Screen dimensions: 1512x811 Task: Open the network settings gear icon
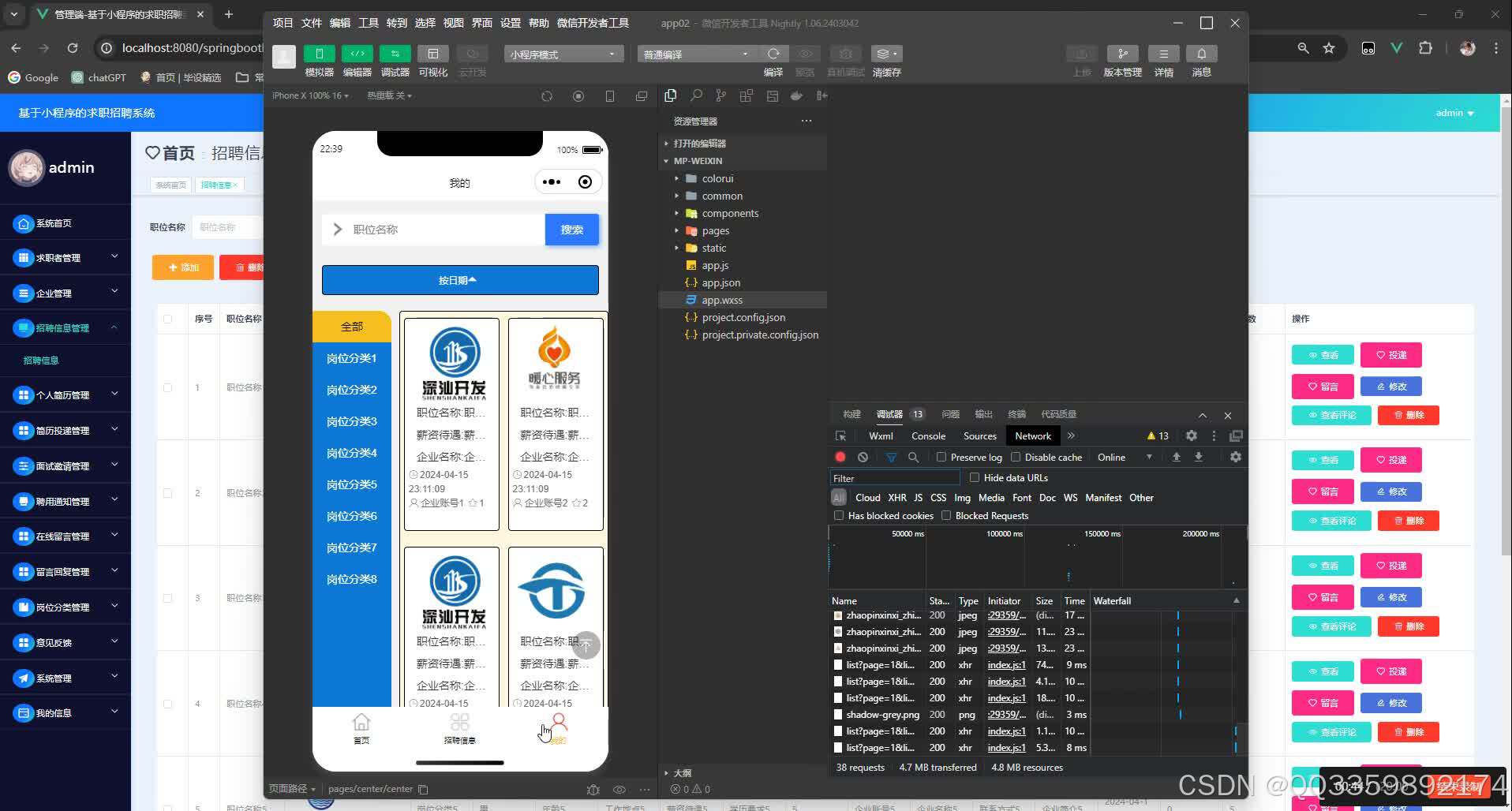[x=1236, y=457]
